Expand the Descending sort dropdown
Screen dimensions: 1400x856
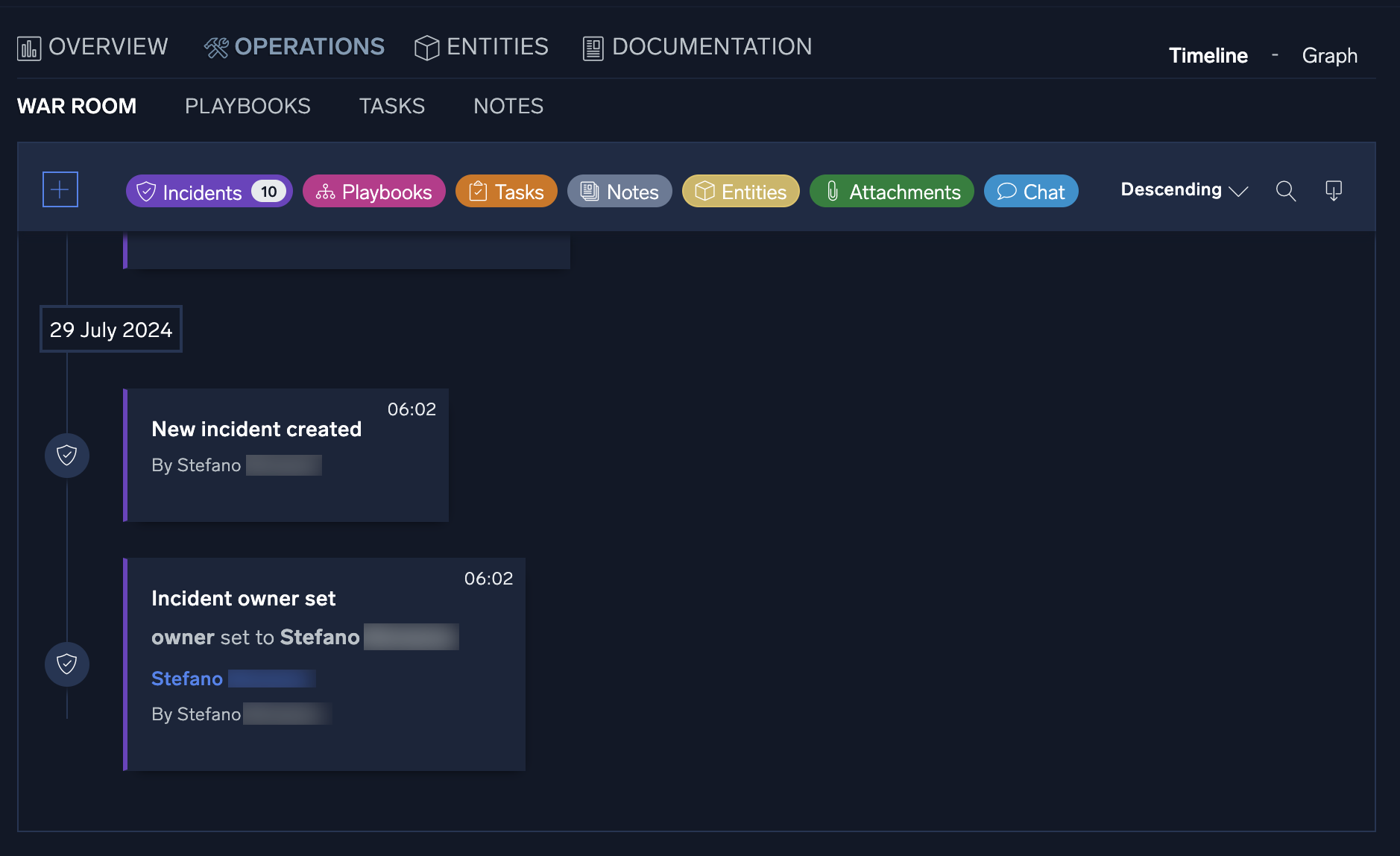pyautogui.click(x=1184, y=190)
